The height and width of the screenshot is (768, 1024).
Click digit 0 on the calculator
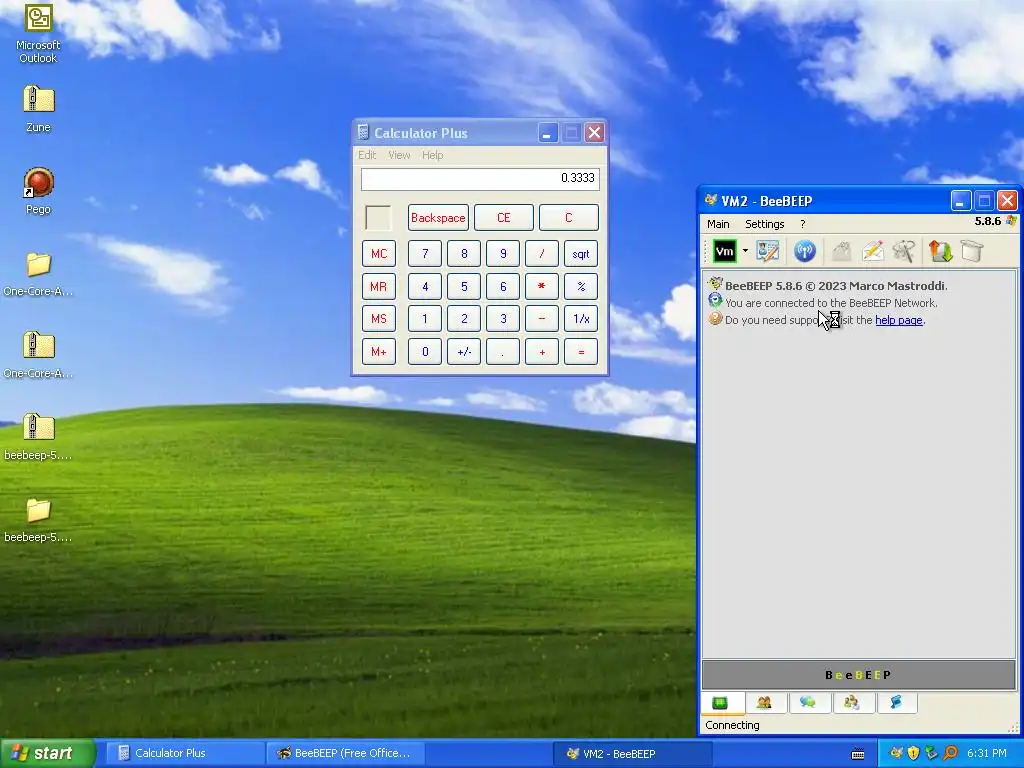(x=425, y=351)
